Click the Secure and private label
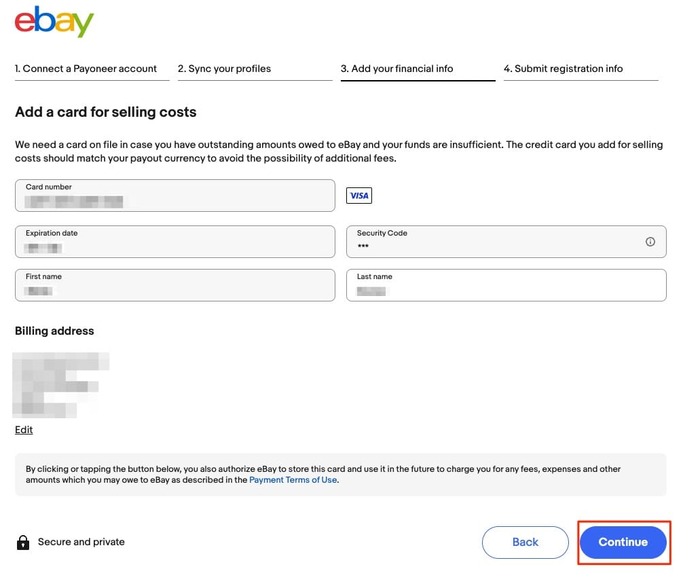 [81, 542]
